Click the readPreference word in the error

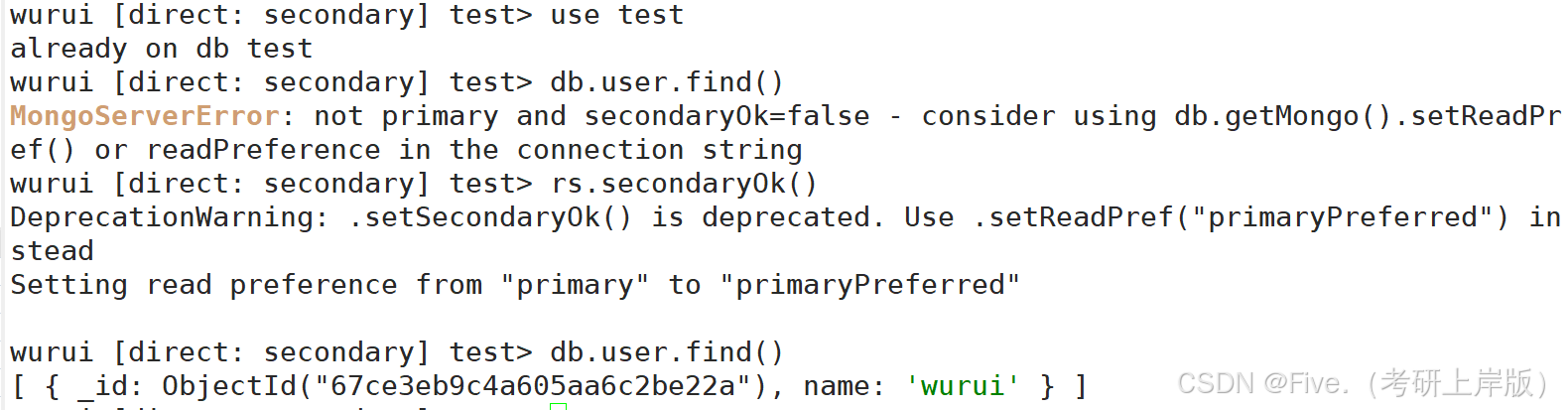pos(263,150)
